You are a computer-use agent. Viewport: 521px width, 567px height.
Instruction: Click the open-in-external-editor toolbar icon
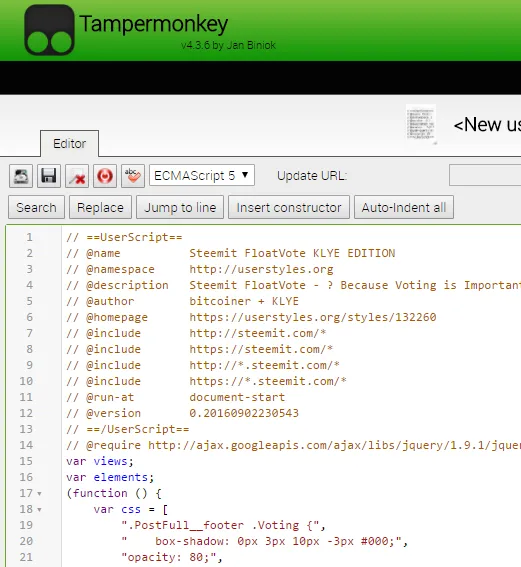[21, 176]
